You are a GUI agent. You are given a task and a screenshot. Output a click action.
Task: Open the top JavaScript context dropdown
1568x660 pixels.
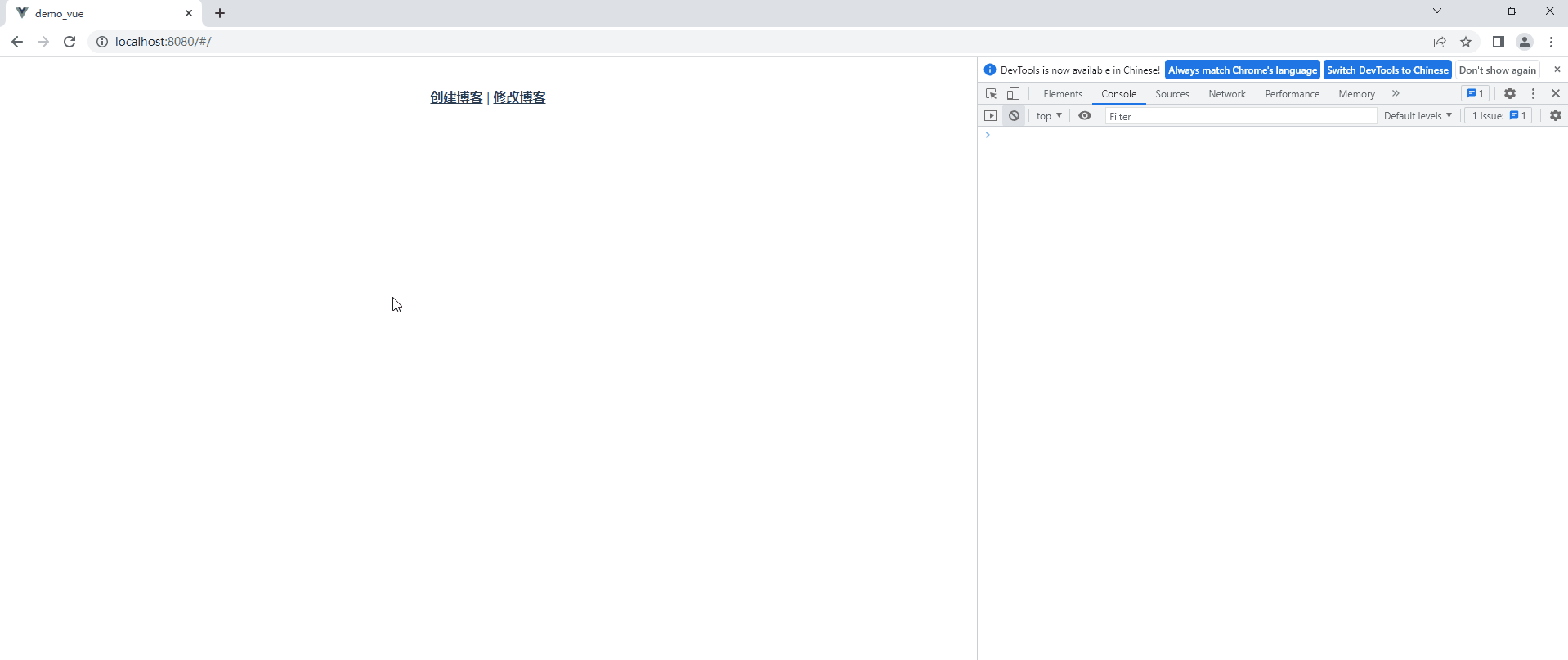coord(1049,116)
